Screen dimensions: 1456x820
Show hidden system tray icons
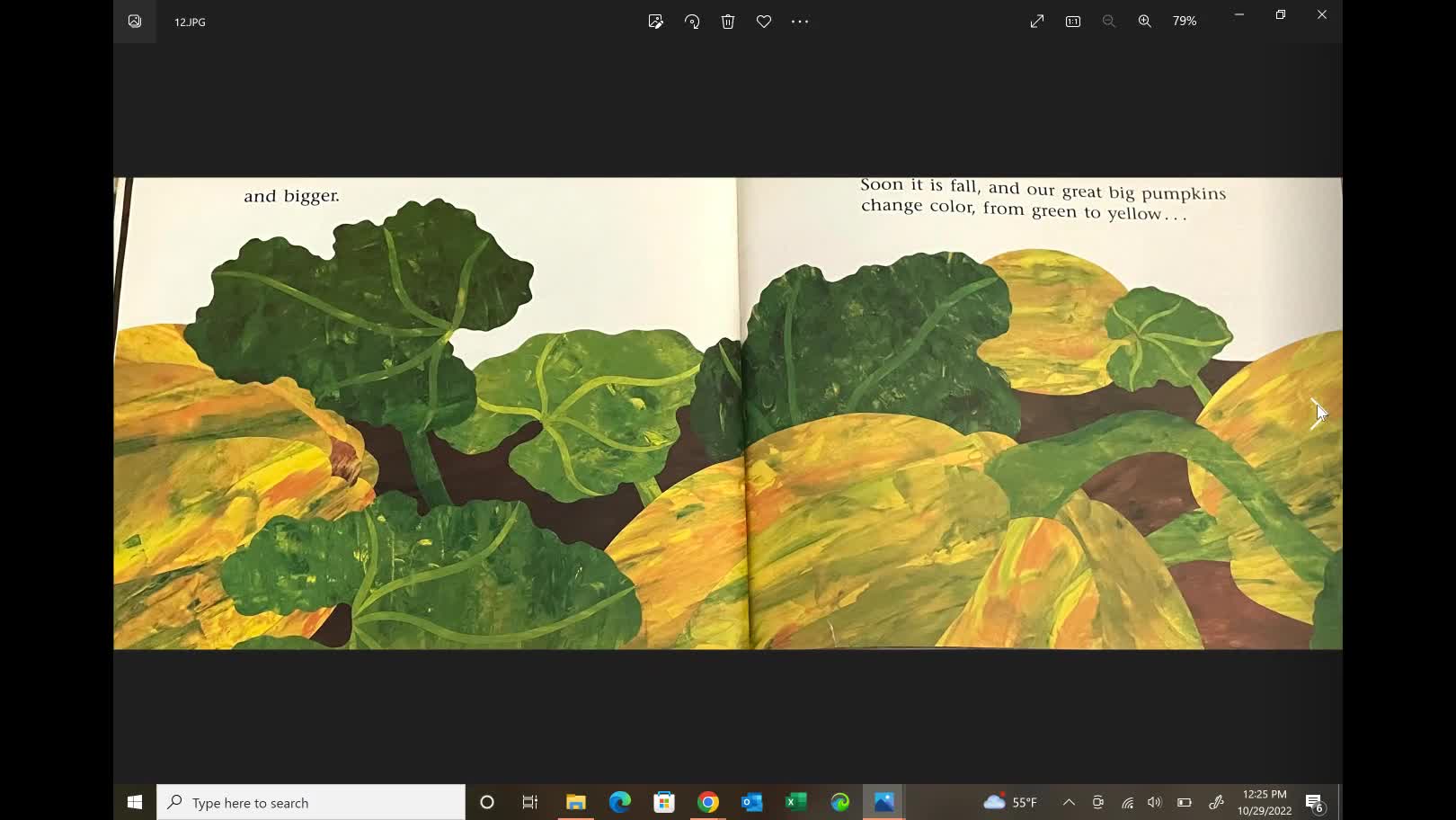[1069, 802]
